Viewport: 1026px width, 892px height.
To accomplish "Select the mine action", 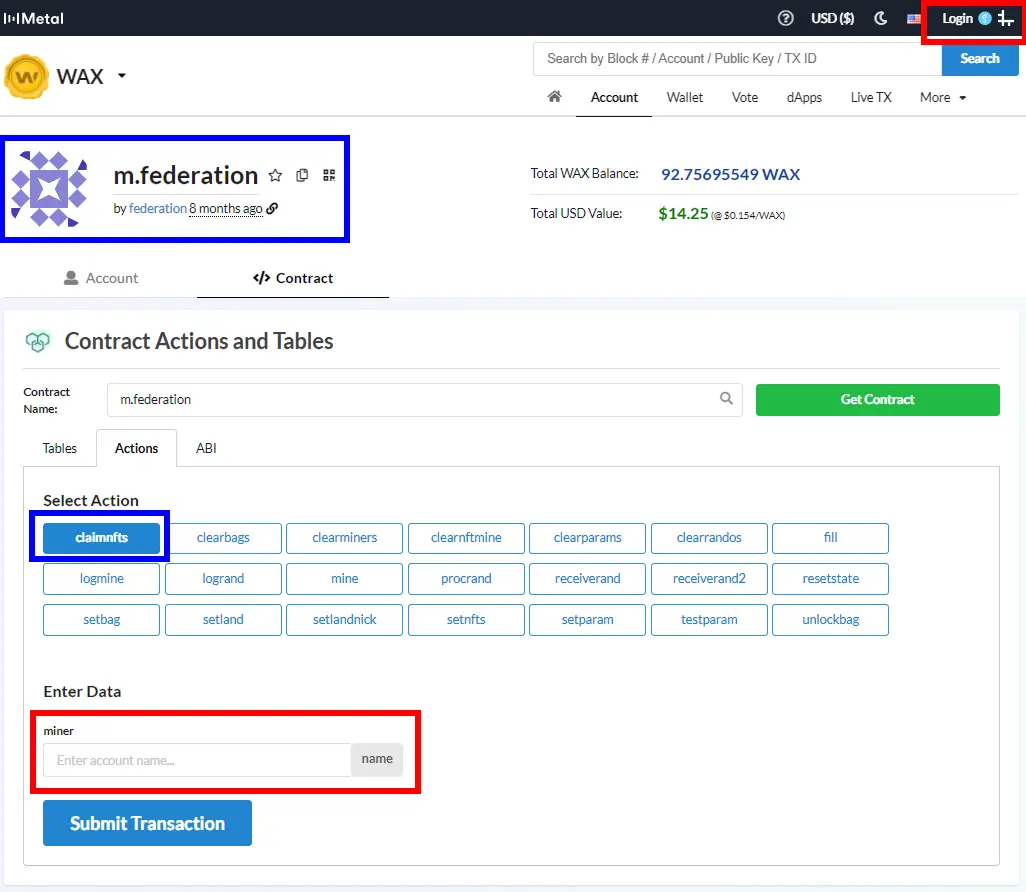I will pyautogui.click(x=345, y=579).
